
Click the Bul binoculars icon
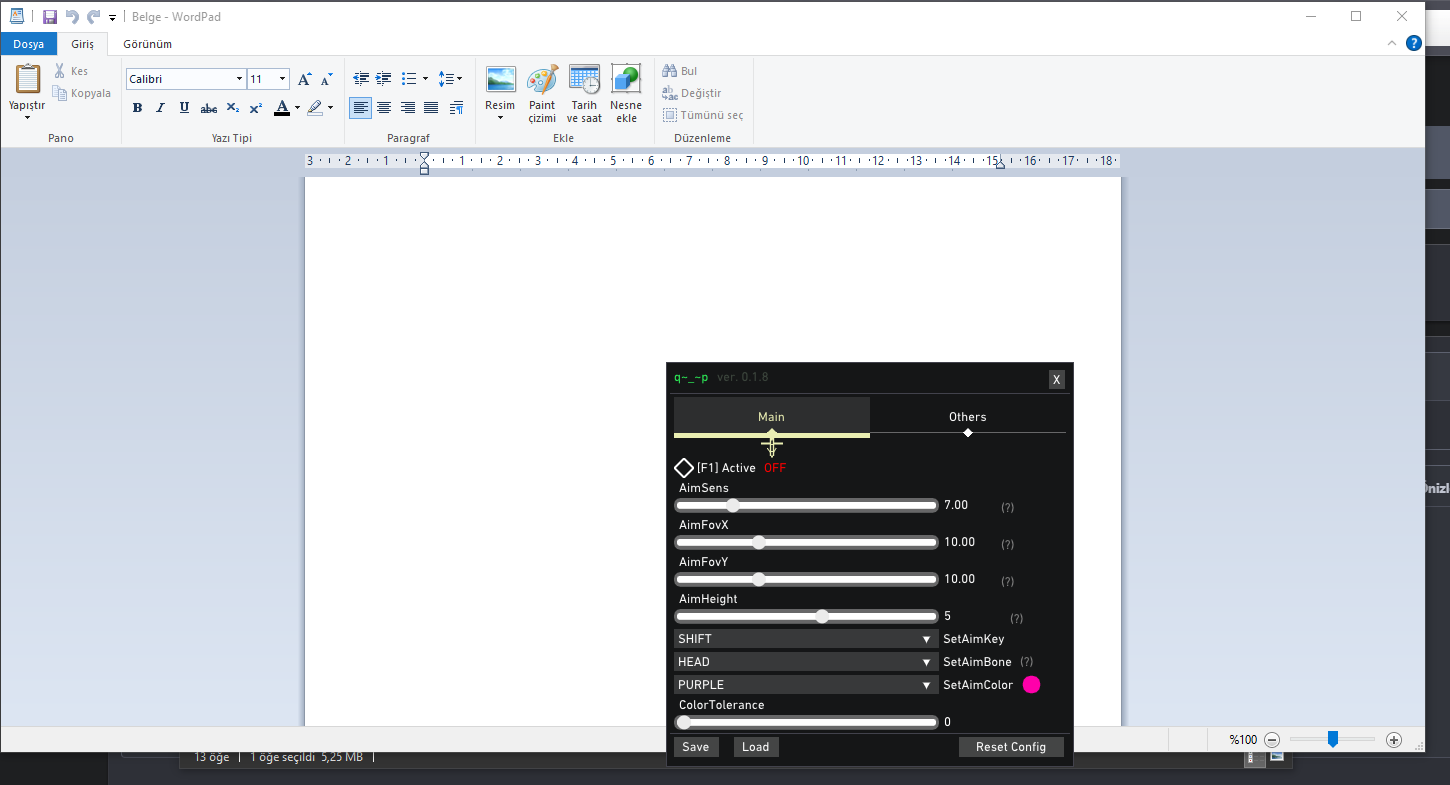(x=670, y=71)
